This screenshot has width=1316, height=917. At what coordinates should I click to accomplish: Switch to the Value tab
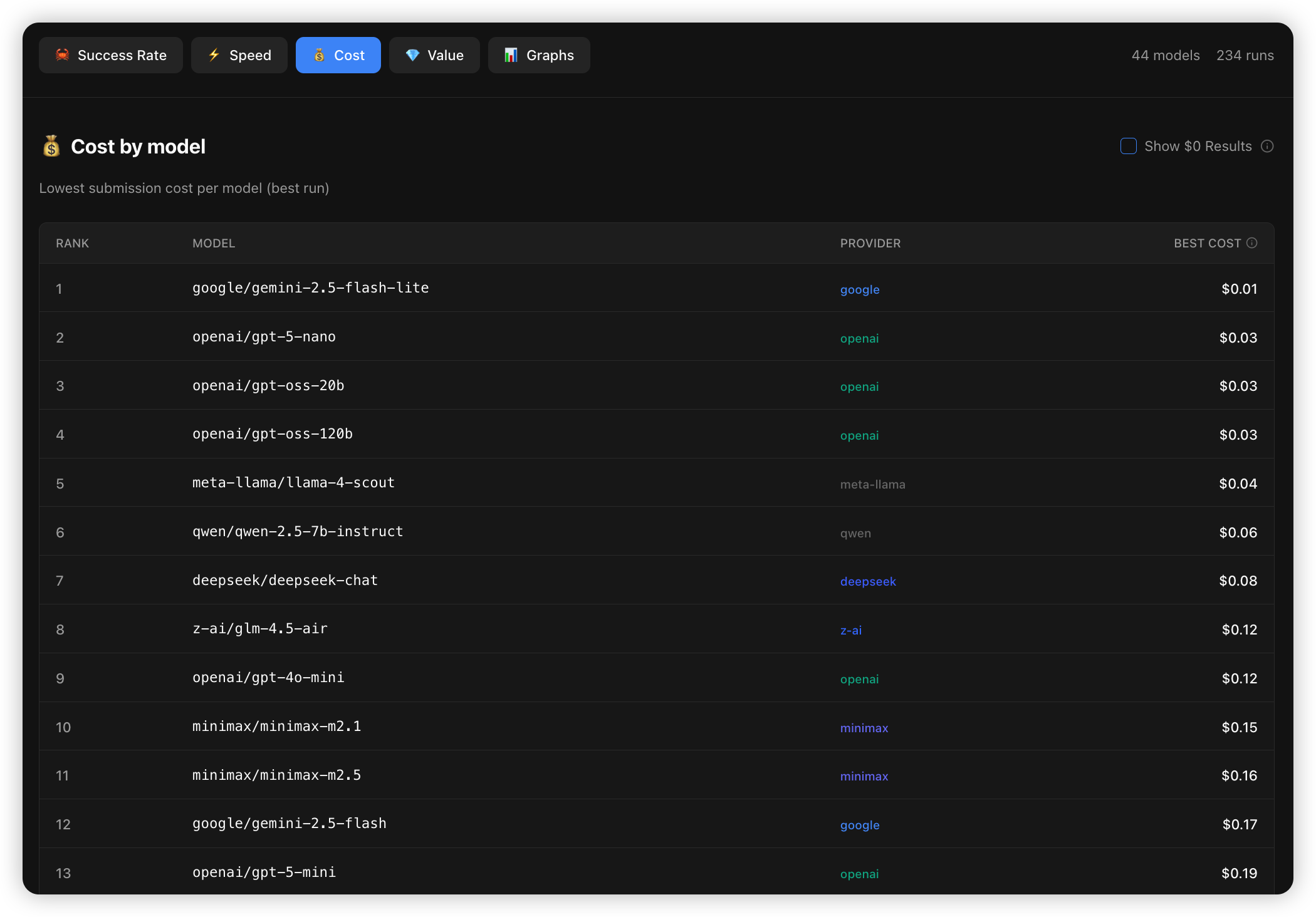coord(434,55)
